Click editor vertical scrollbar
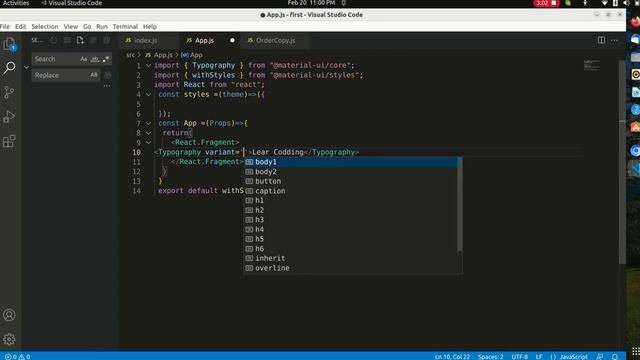The height and width of the screenshot is (360, 640). pos(622,162)
